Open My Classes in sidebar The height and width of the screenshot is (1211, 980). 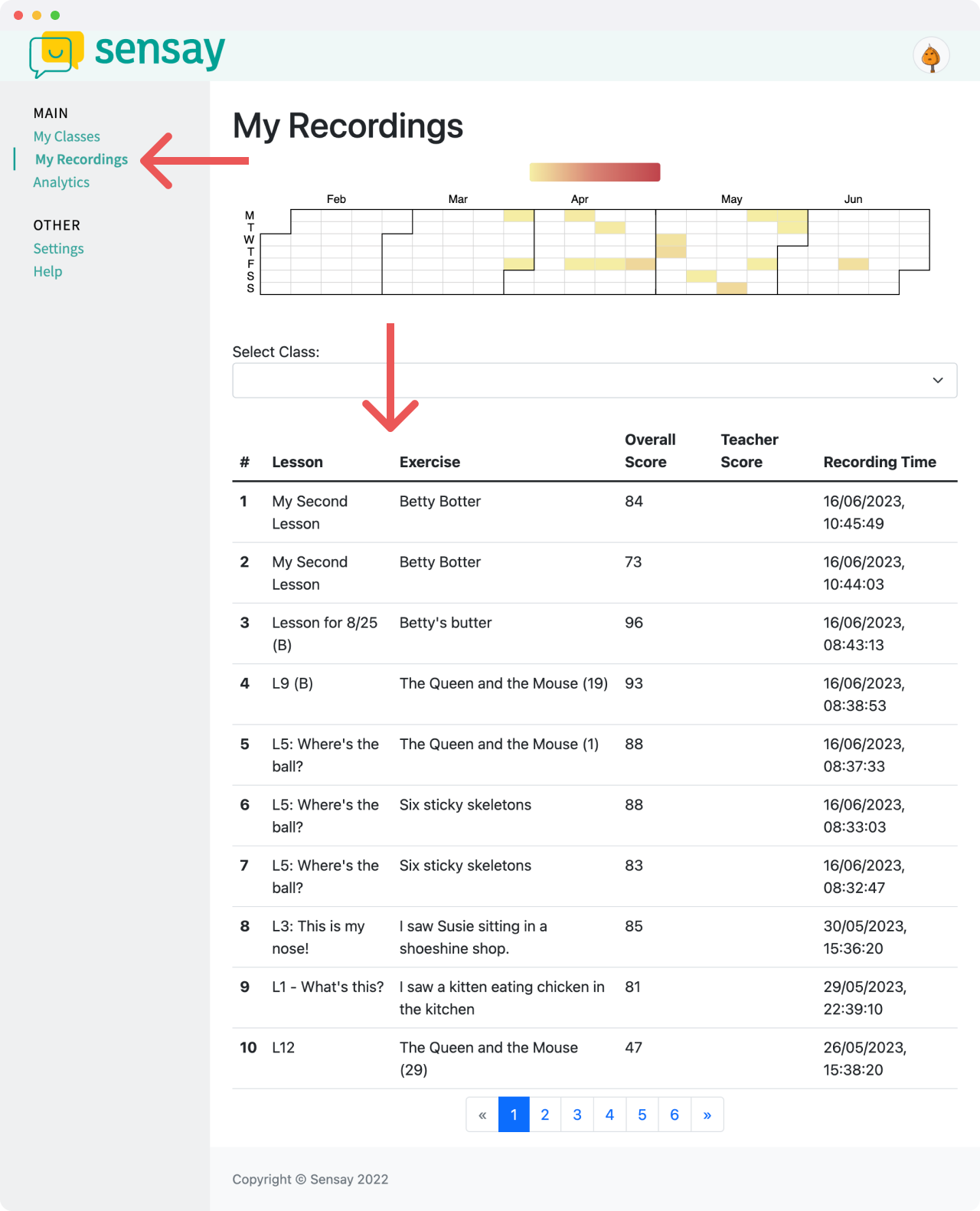67,136
